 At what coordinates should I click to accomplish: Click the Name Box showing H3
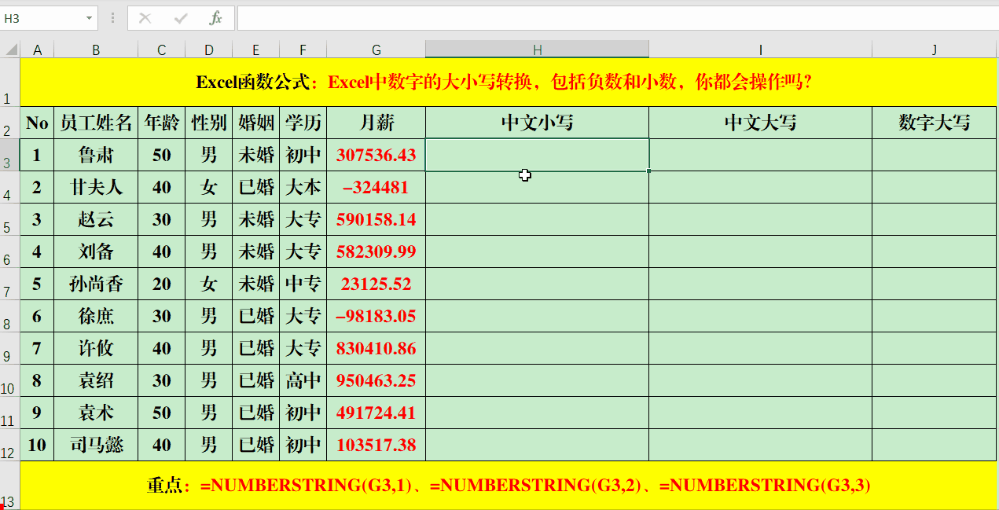tap(42, 18)
